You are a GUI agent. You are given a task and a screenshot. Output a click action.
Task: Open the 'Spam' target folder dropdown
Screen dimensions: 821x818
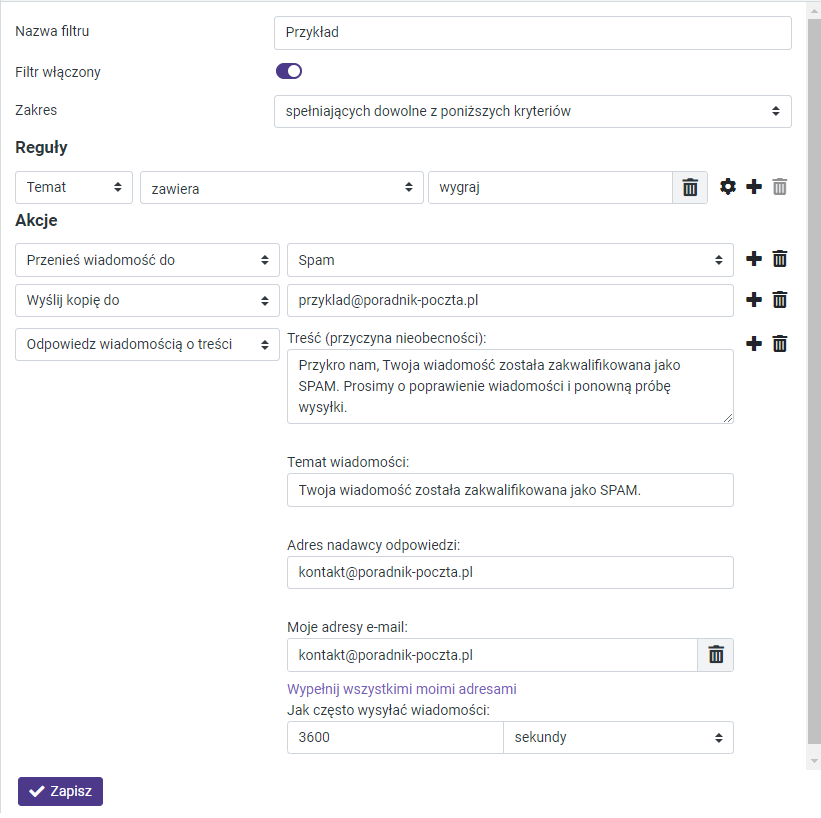510,259
